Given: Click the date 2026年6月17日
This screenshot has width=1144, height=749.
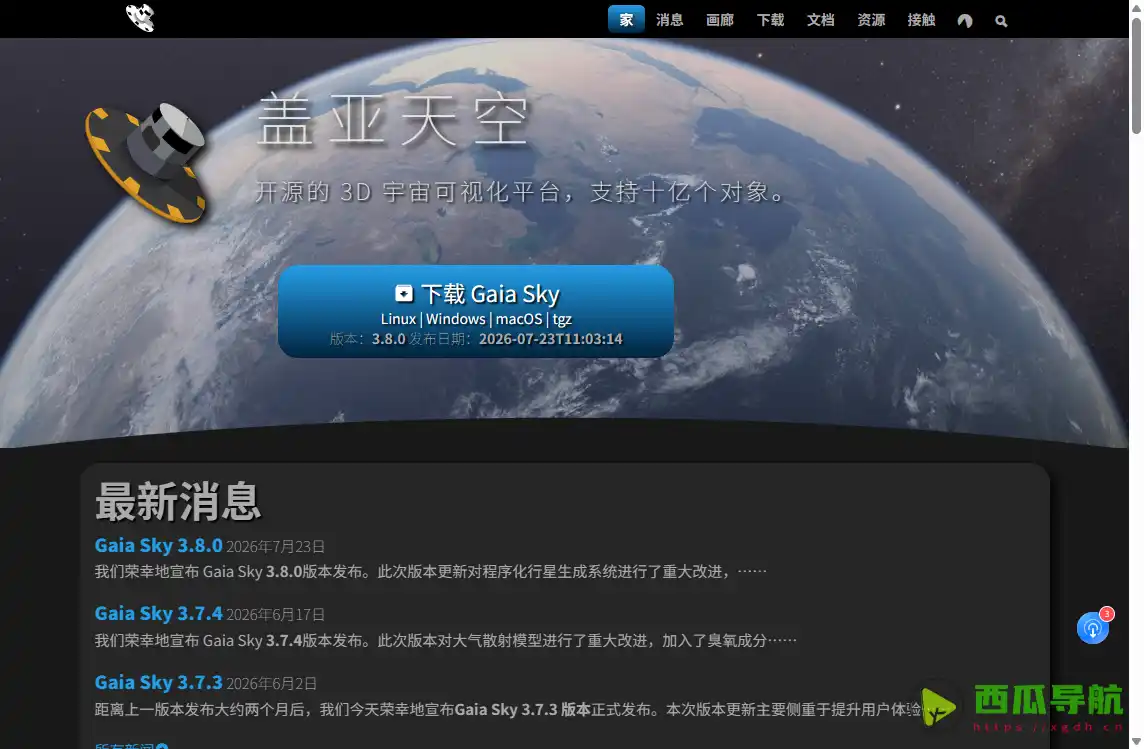Looking at the screenshot, I should [275, 614].
